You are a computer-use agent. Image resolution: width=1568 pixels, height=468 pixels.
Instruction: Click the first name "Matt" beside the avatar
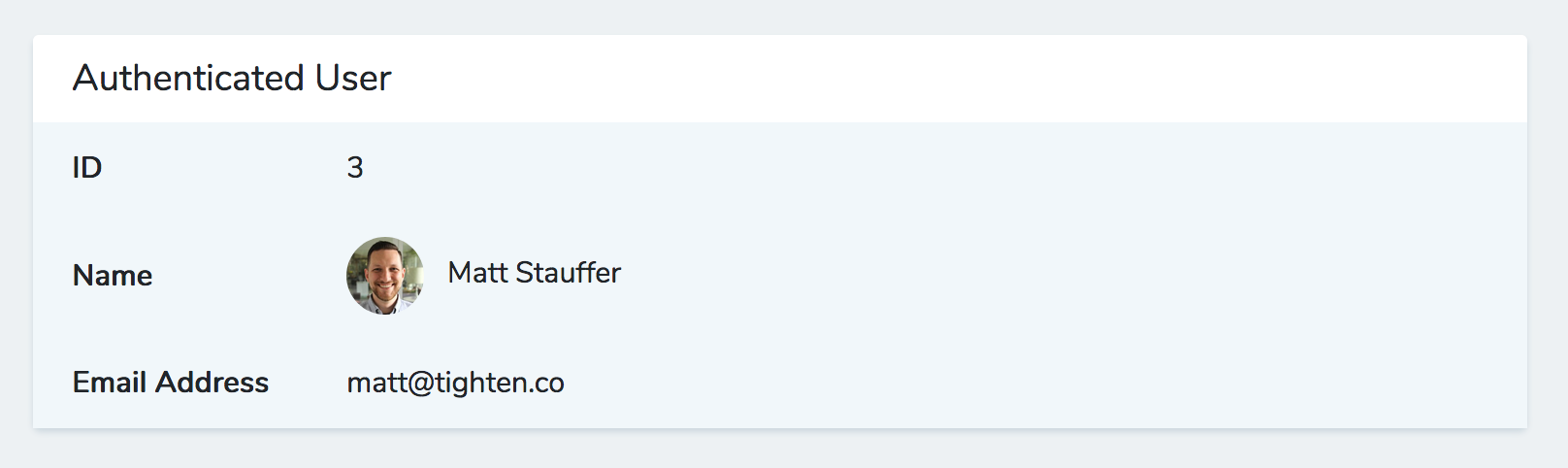pos(477,273)
